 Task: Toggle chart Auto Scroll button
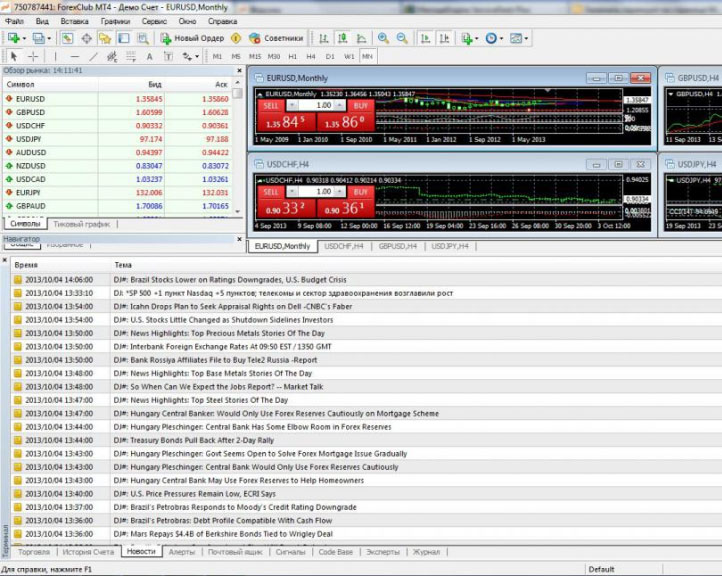coord(425,38)
